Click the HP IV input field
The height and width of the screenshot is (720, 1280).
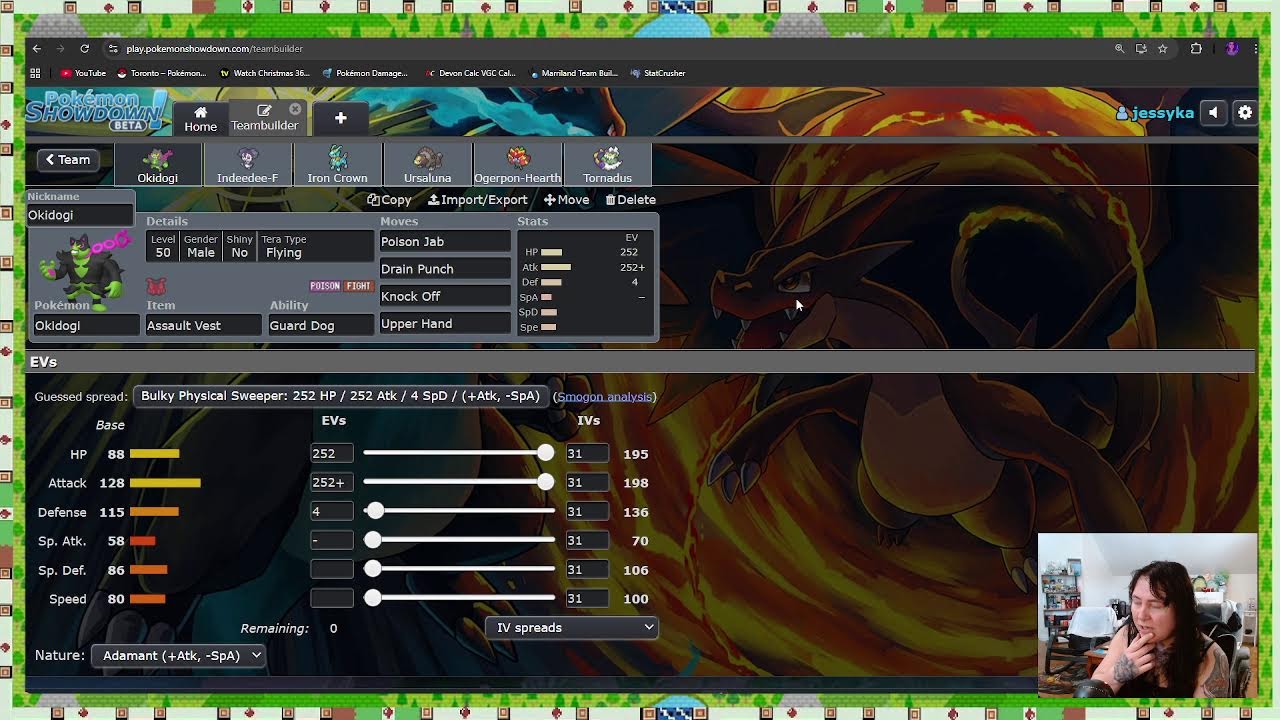tap(586, 453)
